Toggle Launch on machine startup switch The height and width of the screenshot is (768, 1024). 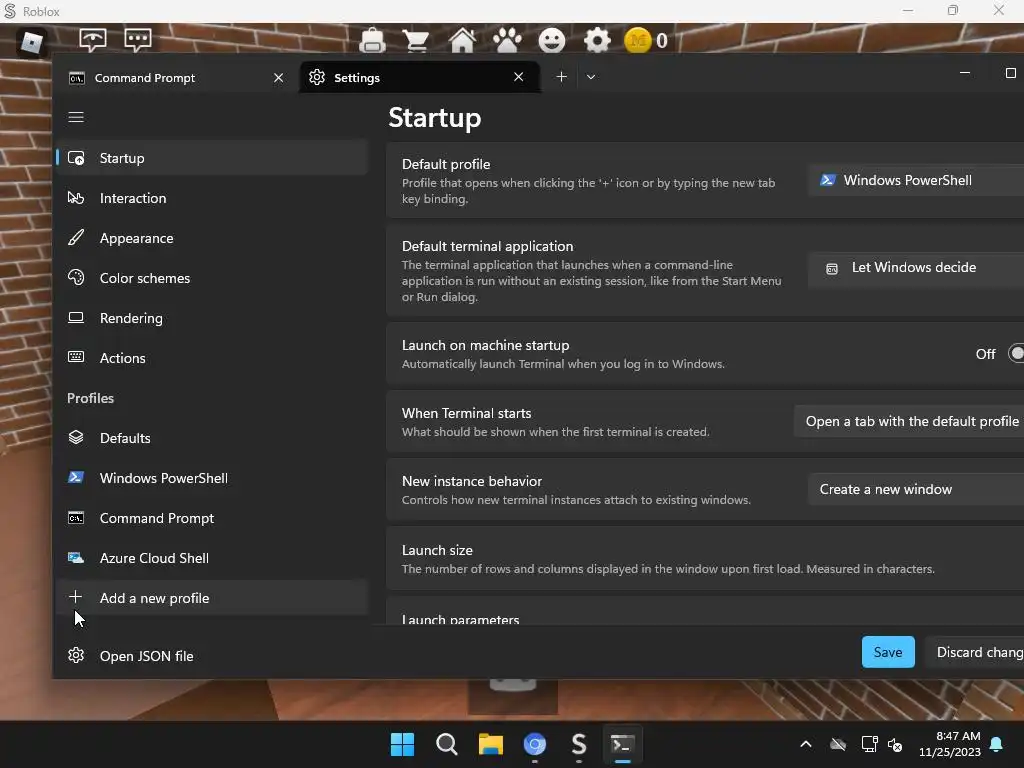[x=1016, y=353]
